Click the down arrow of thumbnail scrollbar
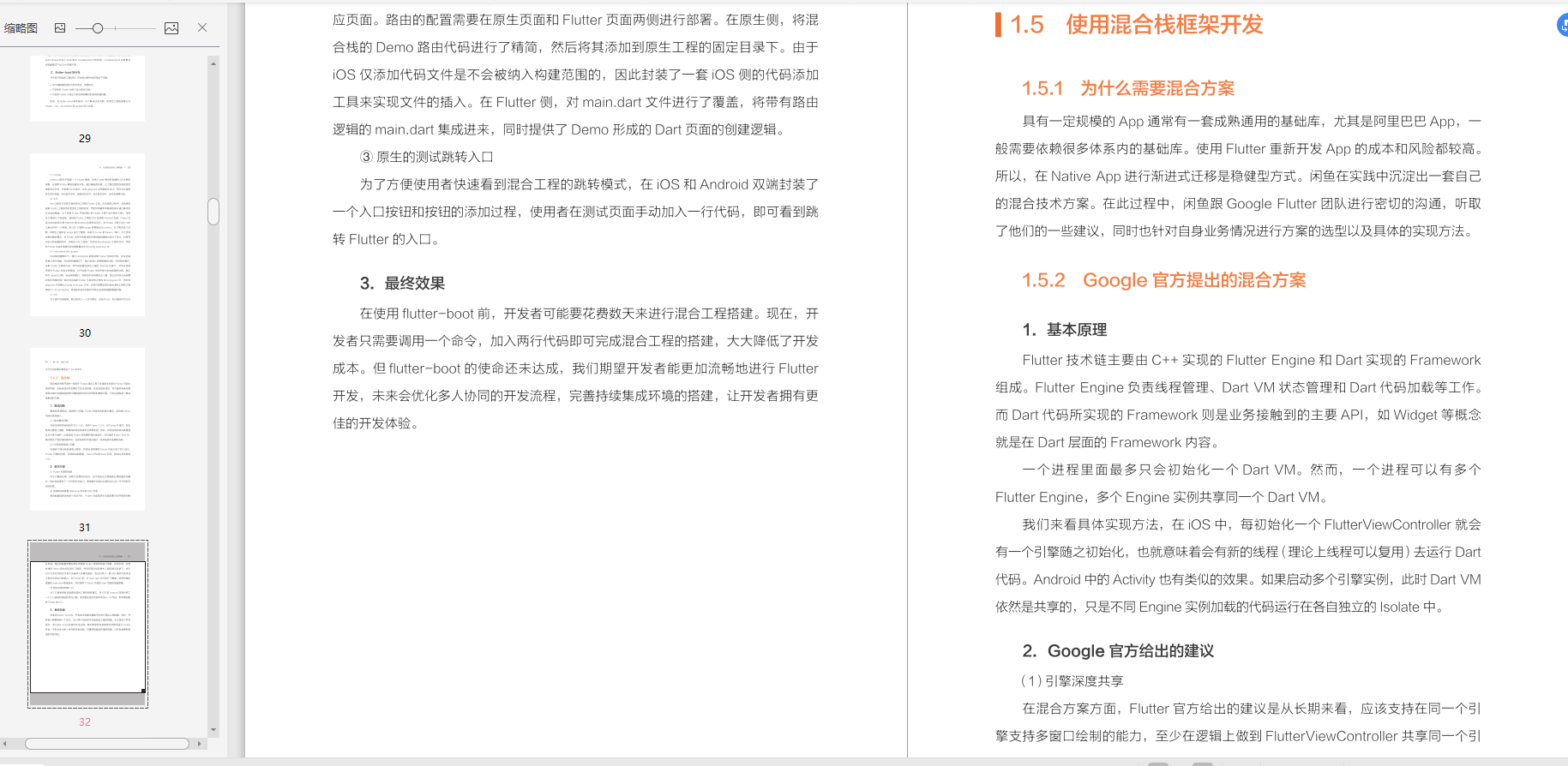 [213, 730]
